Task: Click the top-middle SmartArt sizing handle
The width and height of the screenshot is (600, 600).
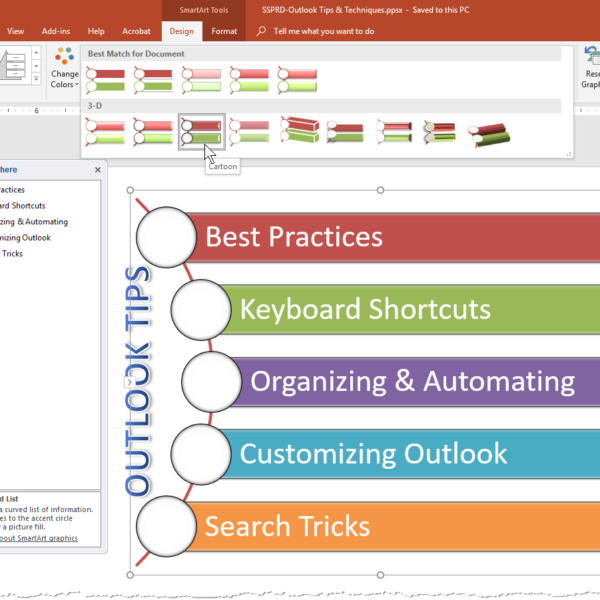Action: (x=380, y=190)
